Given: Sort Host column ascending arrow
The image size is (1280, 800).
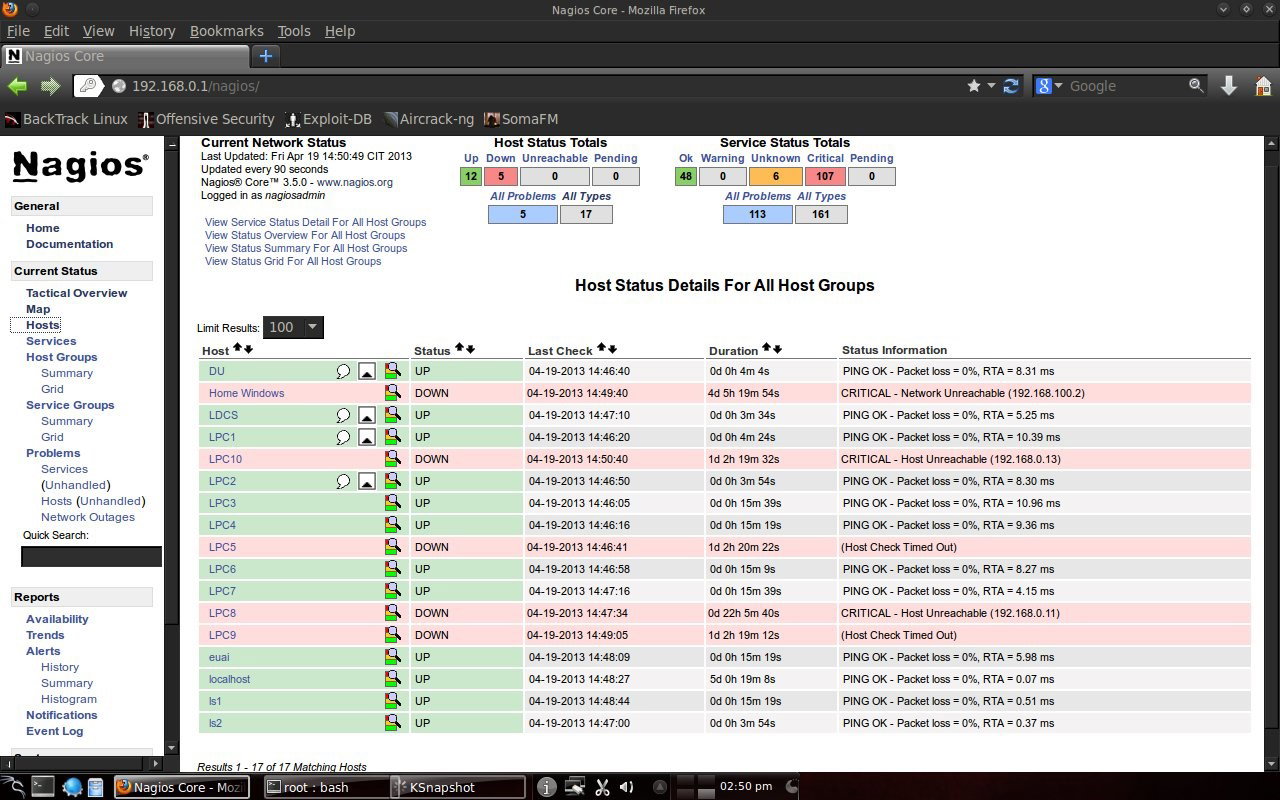Looking at the screenshot, I should tap(237, 348).
